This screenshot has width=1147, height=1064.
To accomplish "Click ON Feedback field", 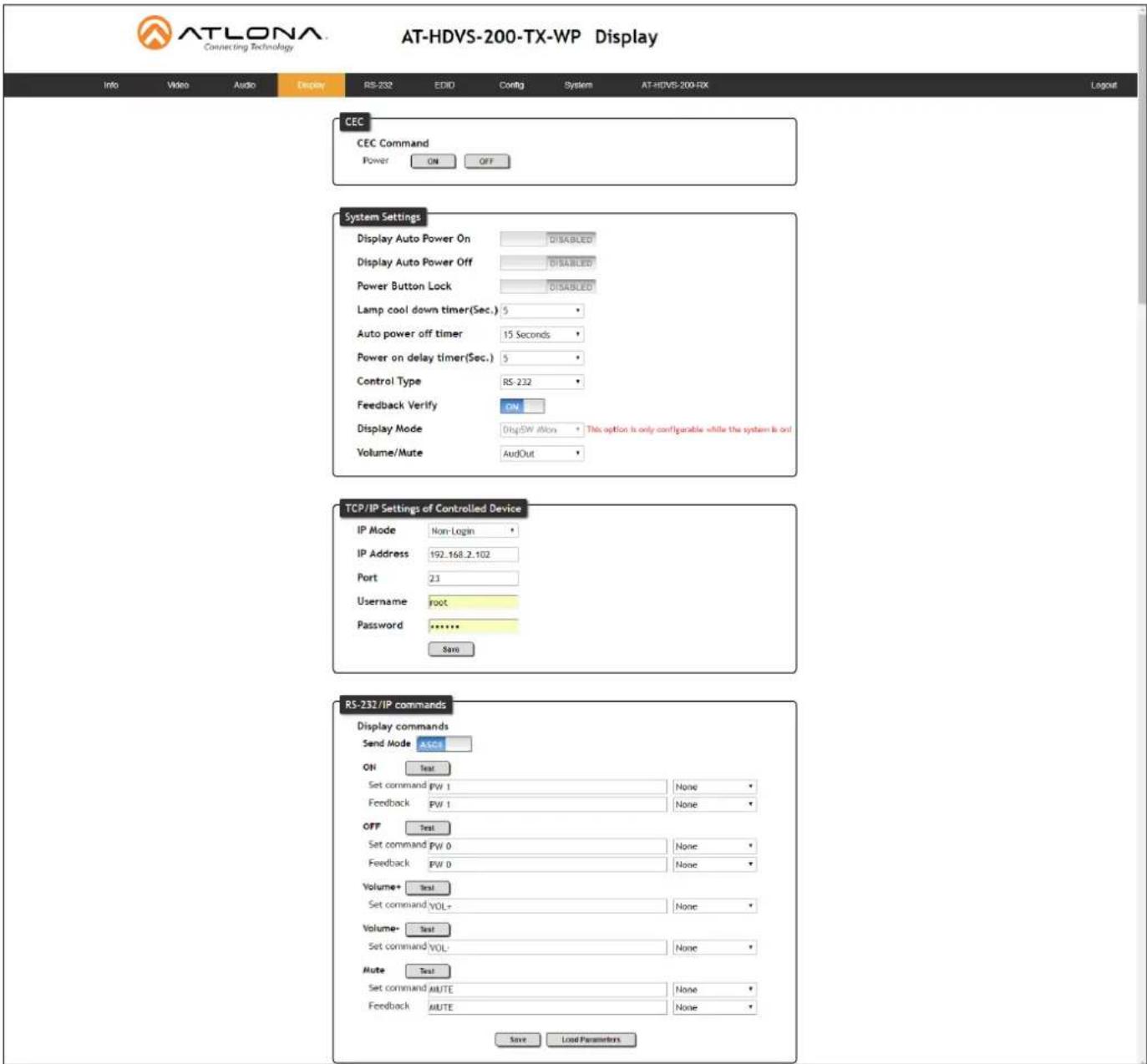I will (547, 804).
